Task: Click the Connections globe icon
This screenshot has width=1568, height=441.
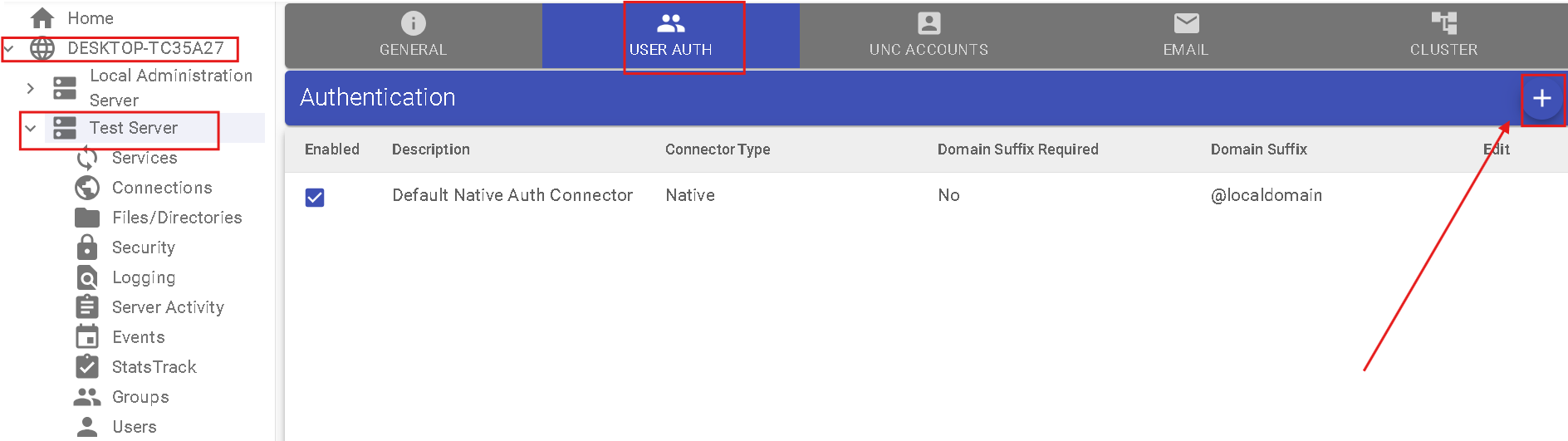Action: [x=87, y=188]
